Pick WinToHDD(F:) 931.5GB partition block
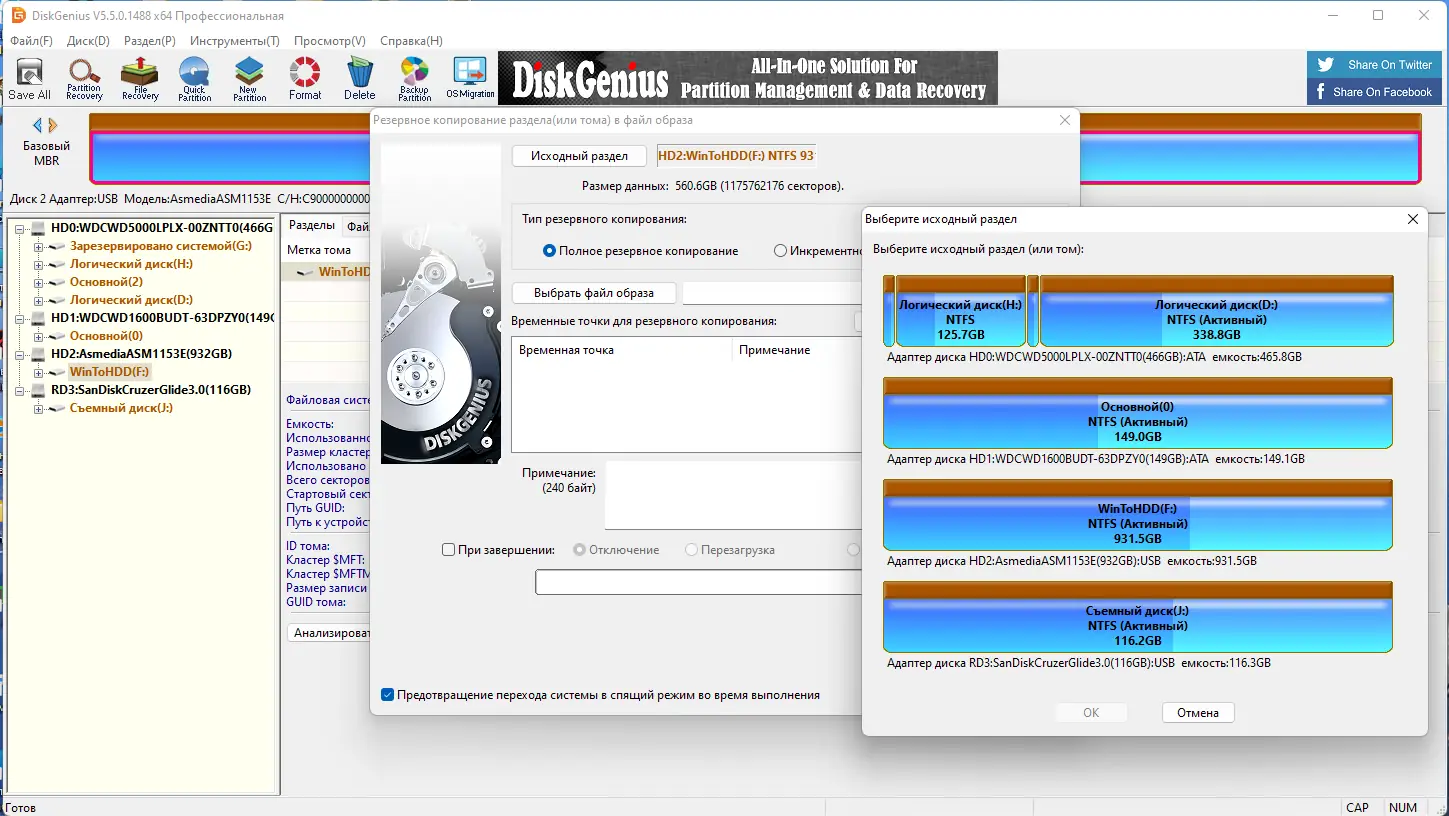Screen dimensions: 1449x816 pos(1138,515)
